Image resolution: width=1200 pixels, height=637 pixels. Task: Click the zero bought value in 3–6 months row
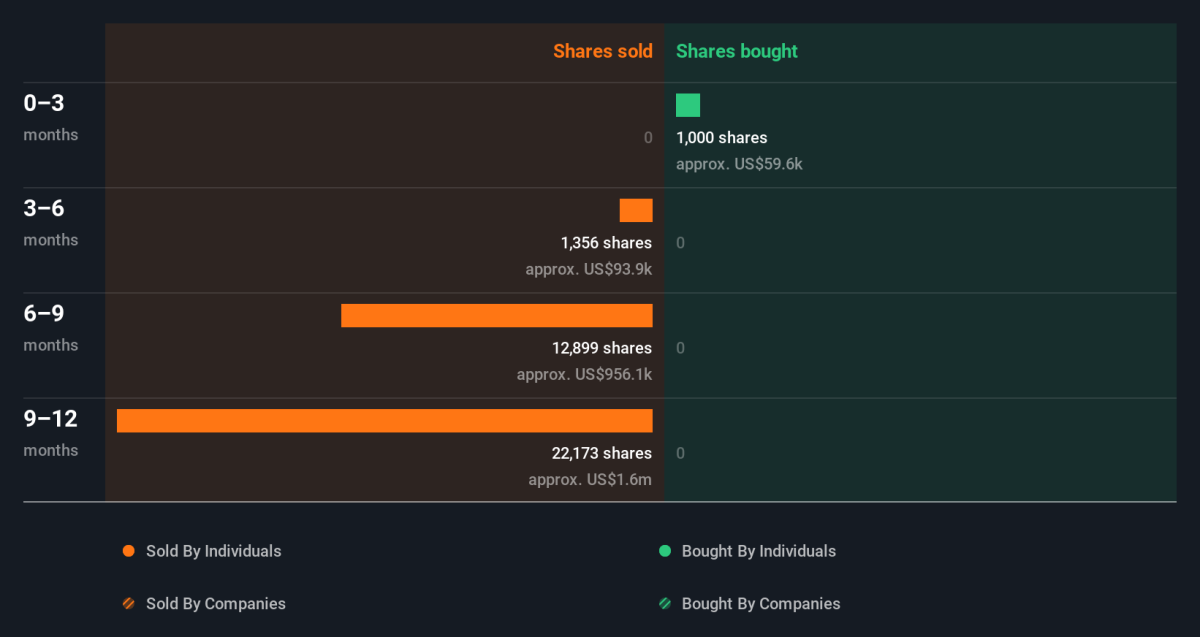(680, 243)
